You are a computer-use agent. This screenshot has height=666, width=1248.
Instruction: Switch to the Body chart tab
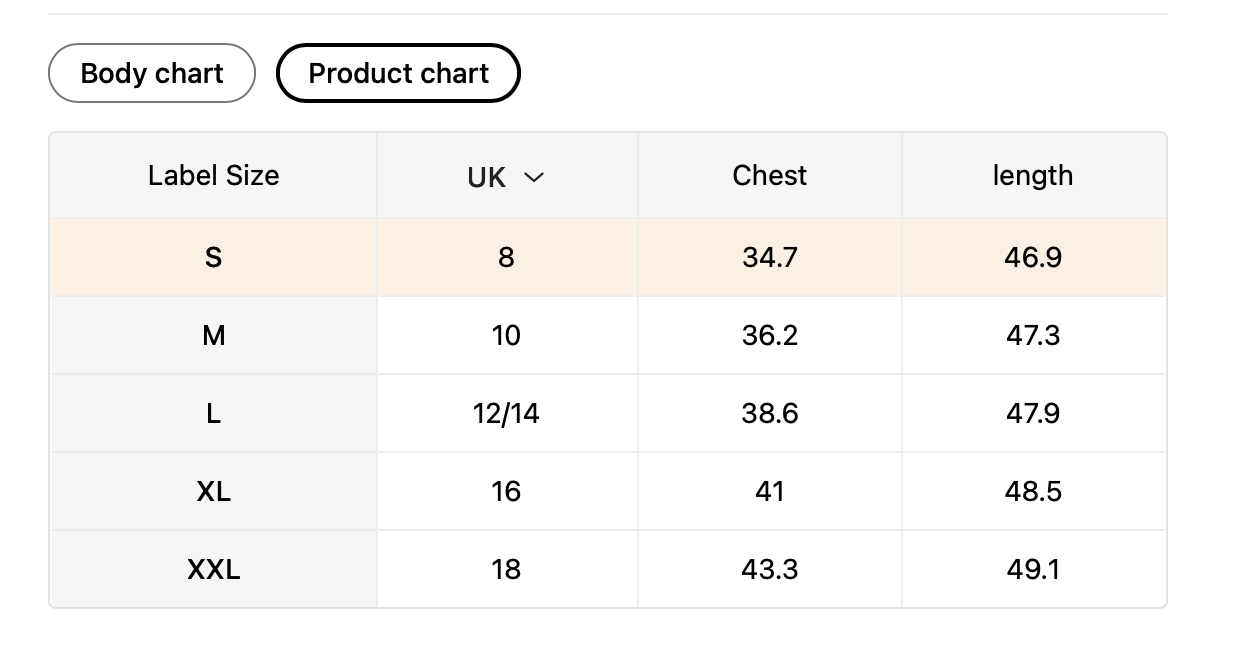coord(152,73)
